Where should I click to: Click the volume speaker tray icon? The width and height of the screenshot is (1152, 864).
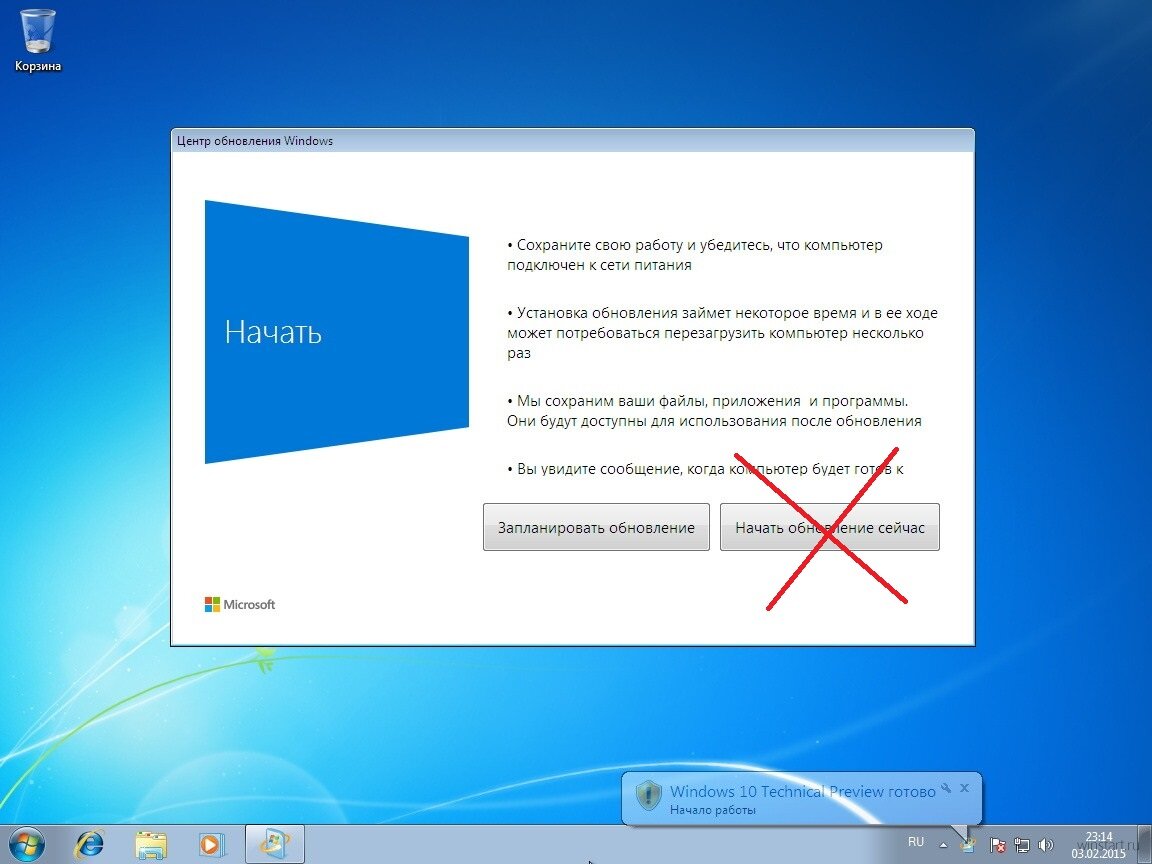(x=1046, y=845)
